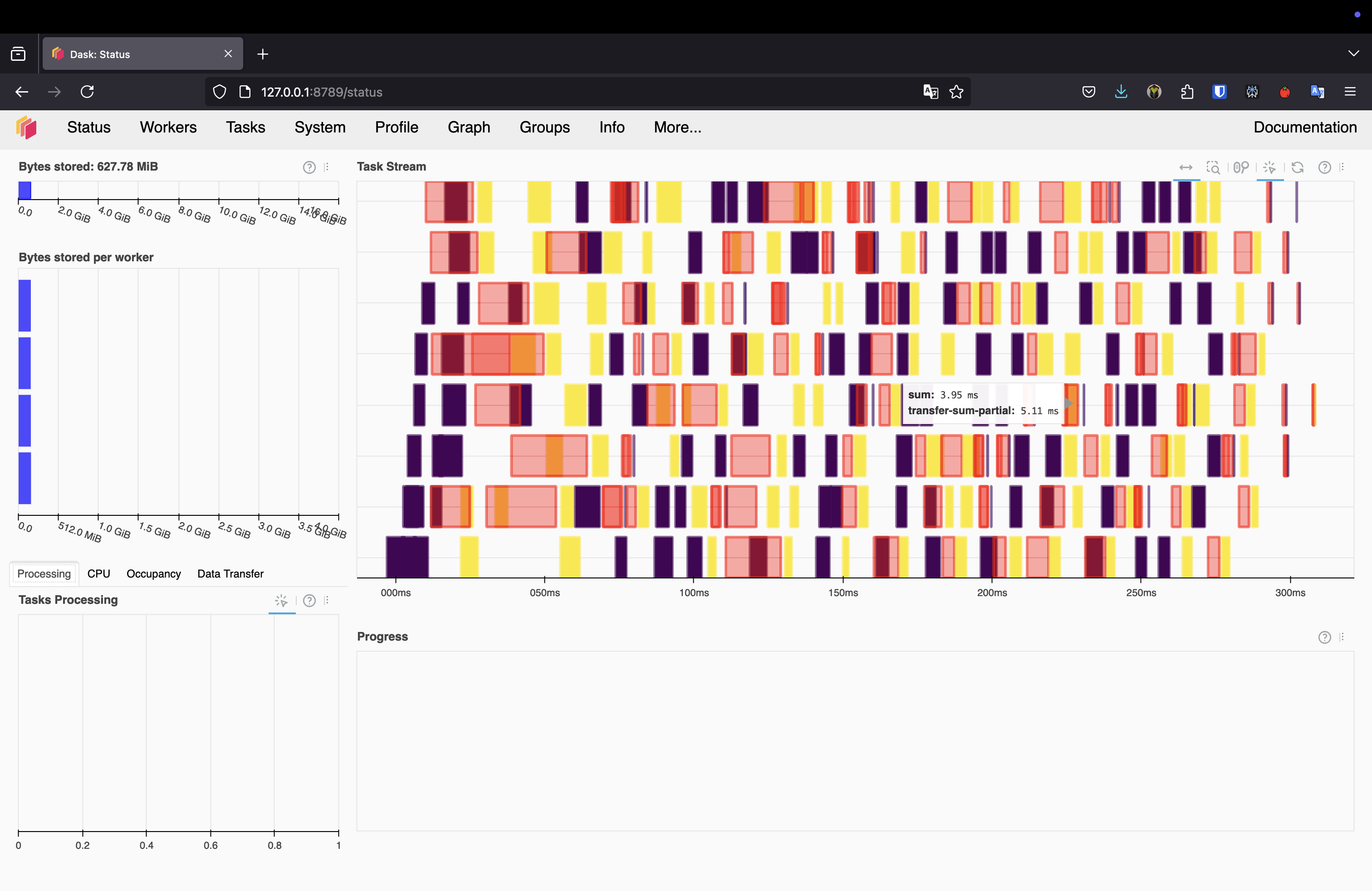The height and width of the screenshot is (891, 1372).
Task: Reset the Task Stream plot view
Action: coord(1297,167)
